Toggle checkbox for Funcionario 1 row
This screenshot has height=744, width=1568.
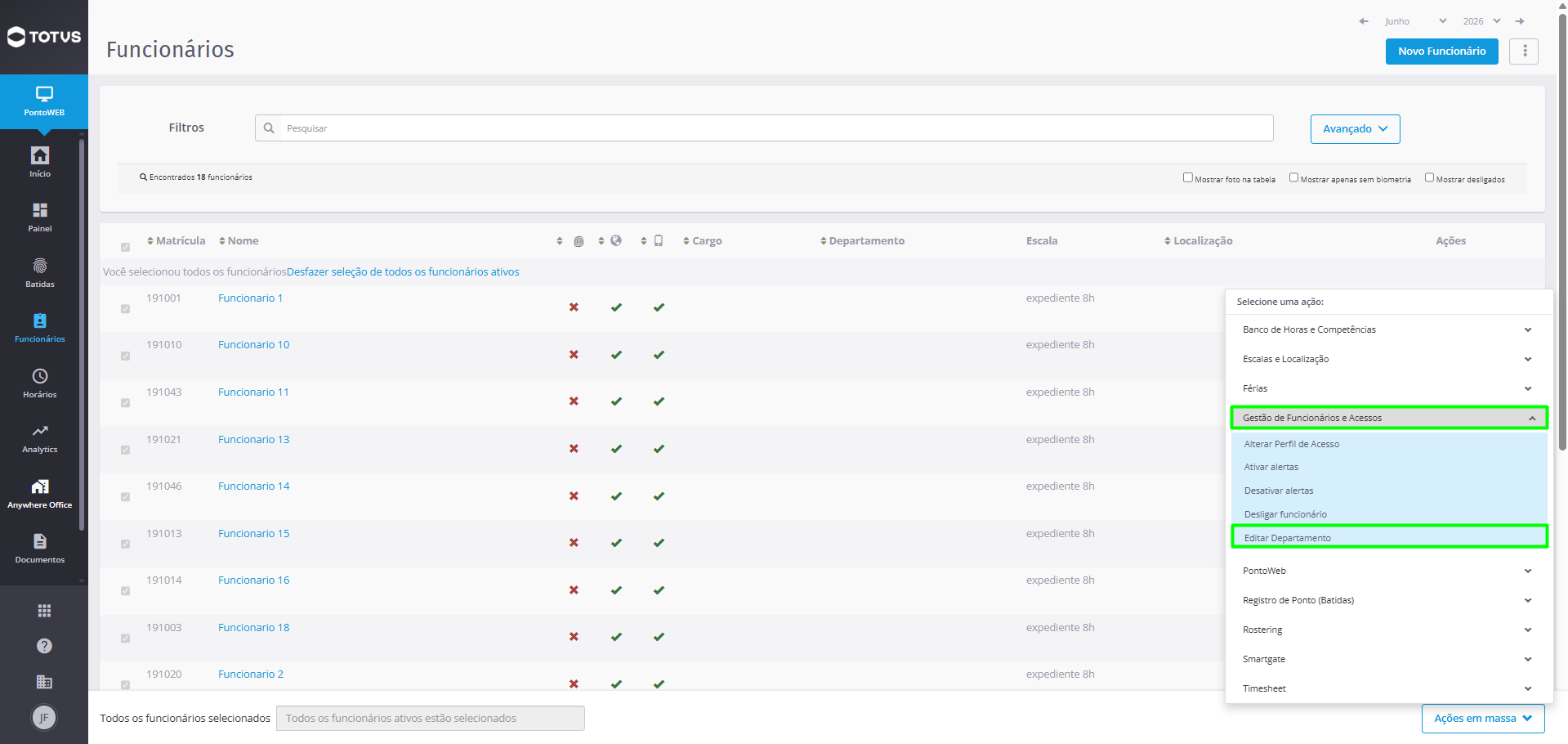125,309
